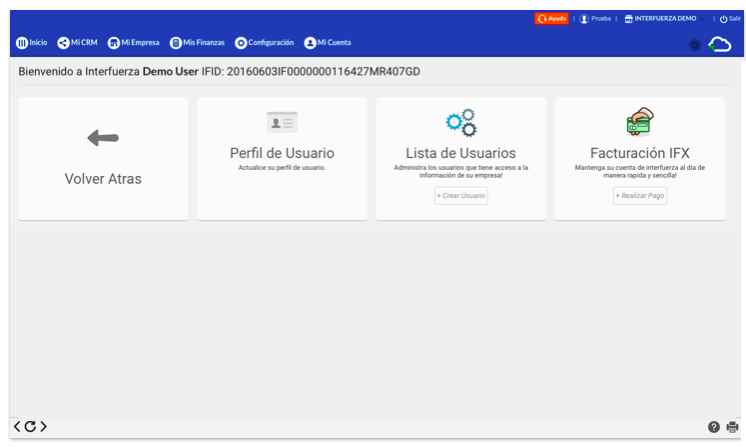Open Mi CRM share icon
Viewport: 746px width, 447px height.
point(63,43)
